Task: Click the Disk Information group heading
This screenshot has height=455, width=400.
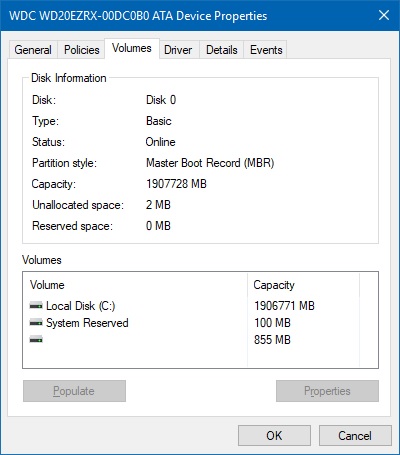Action: [x=69, y=78]
